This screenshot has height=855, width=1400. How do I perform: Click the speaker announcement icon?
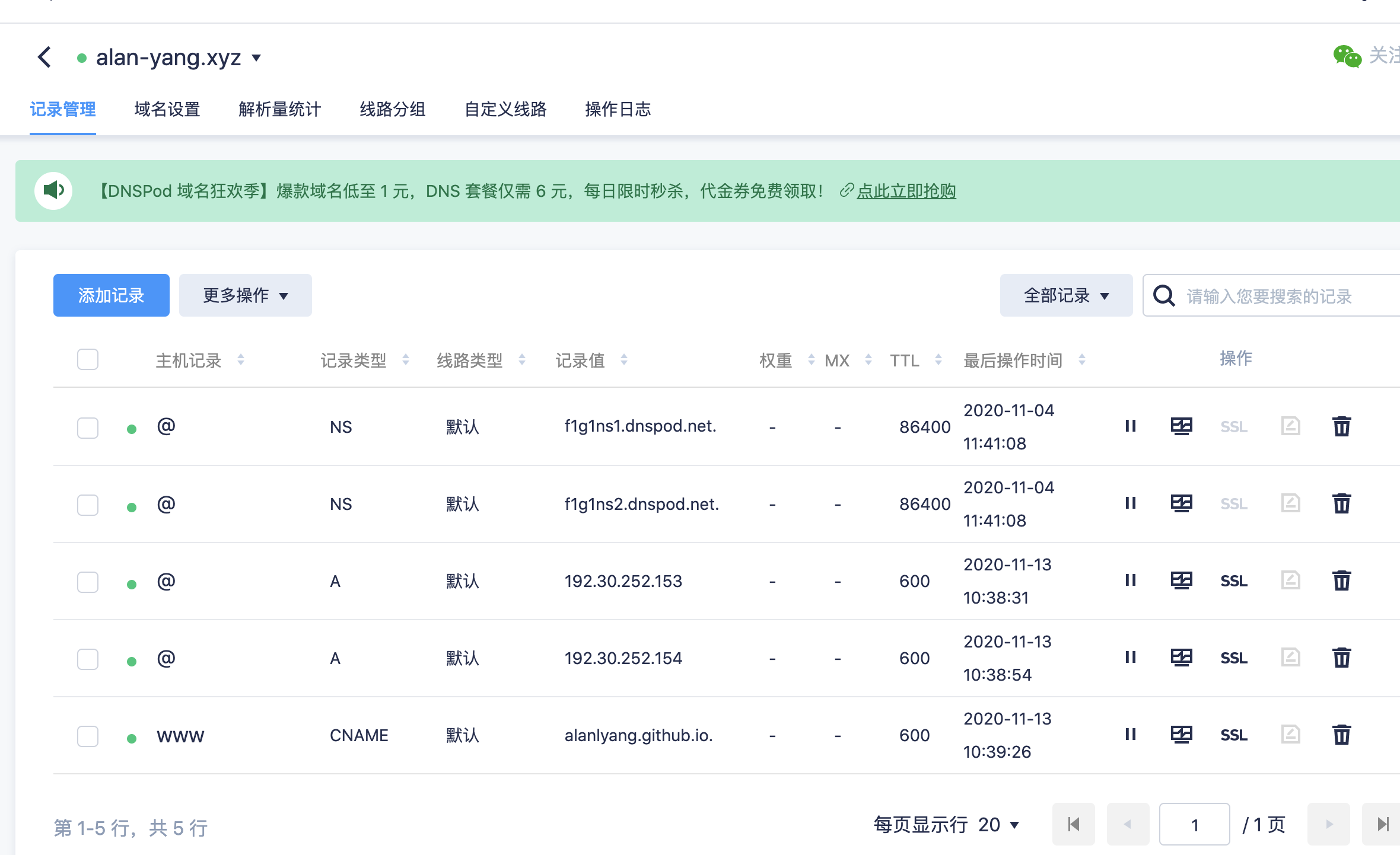point(53,190)
